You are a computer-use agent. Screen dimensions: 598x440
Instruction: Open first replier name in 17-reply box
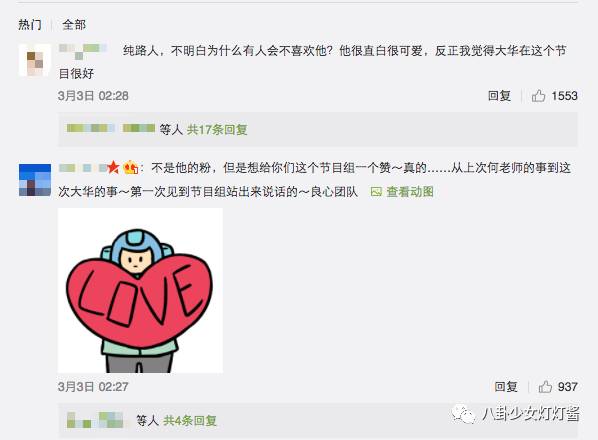pos(90,128)
